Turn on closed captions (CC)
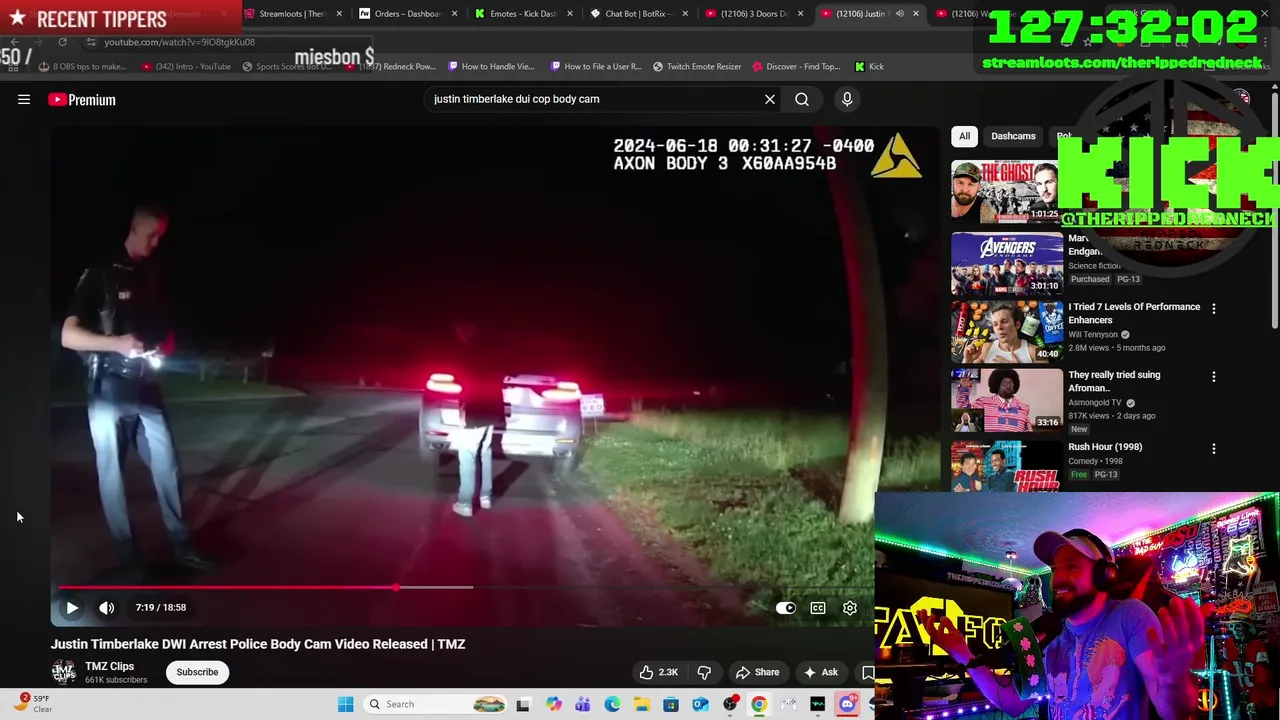 coord(818,607)
